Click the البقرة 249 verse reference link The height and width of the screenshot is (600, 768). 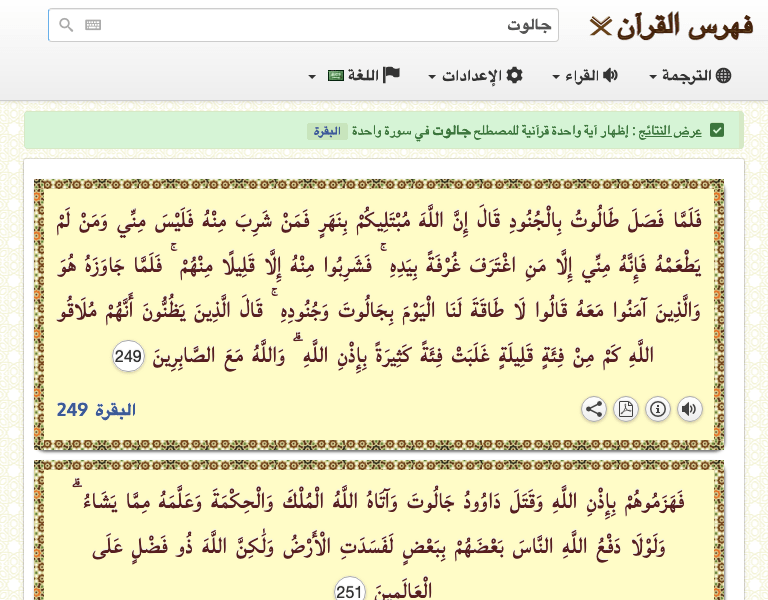[96, 409]
